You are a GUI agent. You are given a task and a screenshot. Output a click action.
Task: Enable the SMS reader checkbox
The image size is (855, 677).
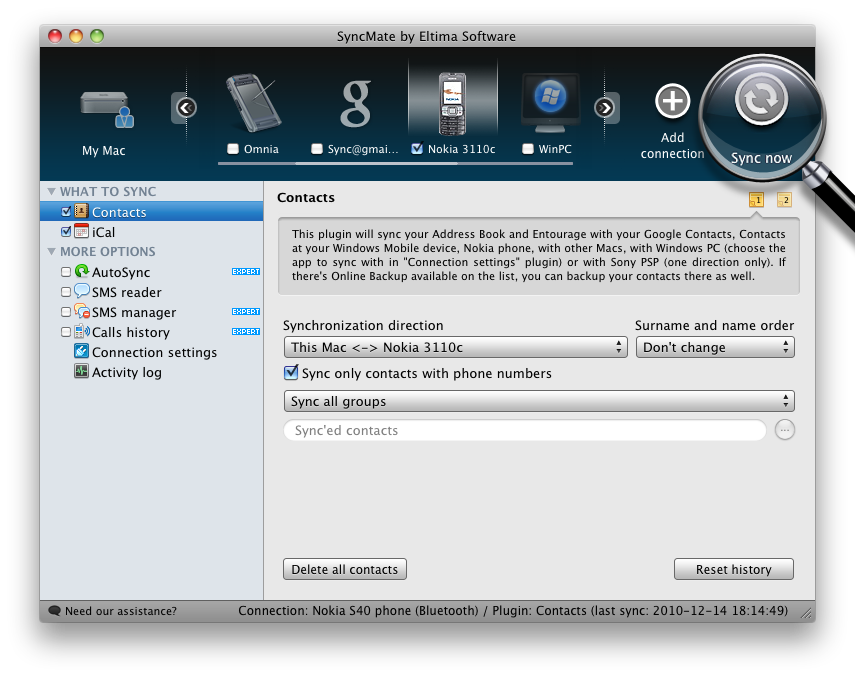pos(66,292)
